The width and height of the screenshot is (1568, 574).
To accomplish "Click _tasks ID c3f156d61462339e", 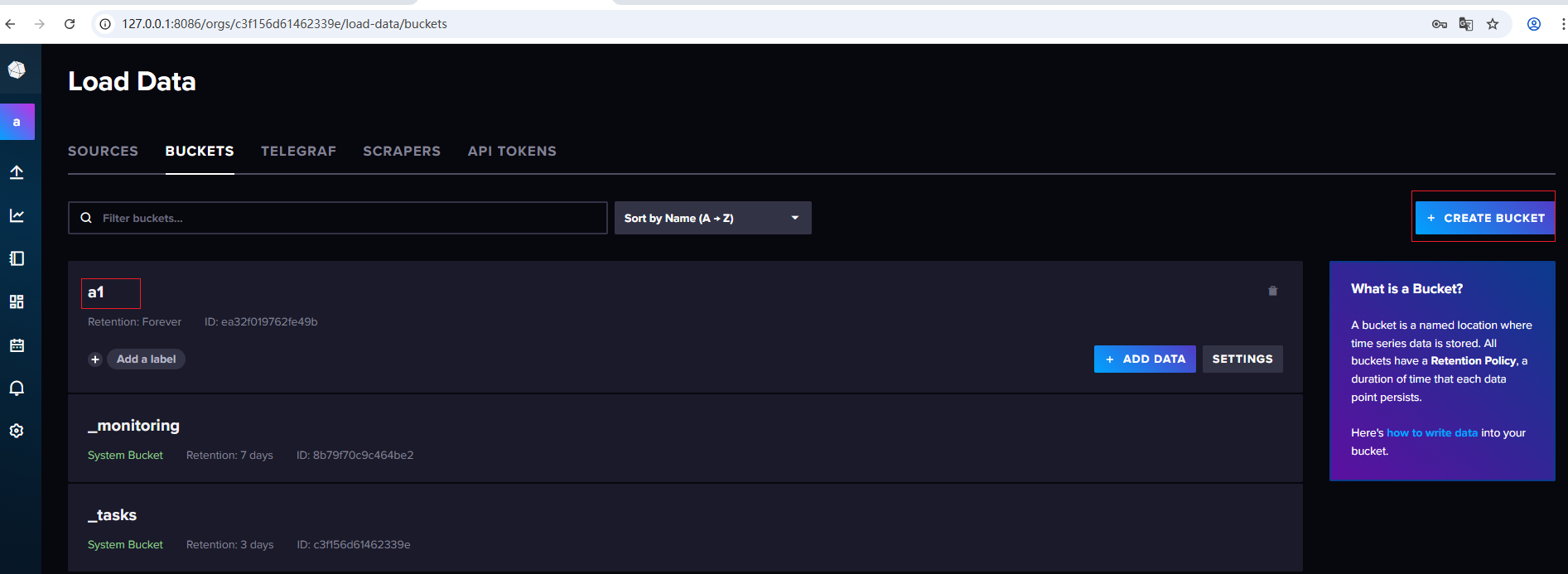I will [x=354, y=544].
